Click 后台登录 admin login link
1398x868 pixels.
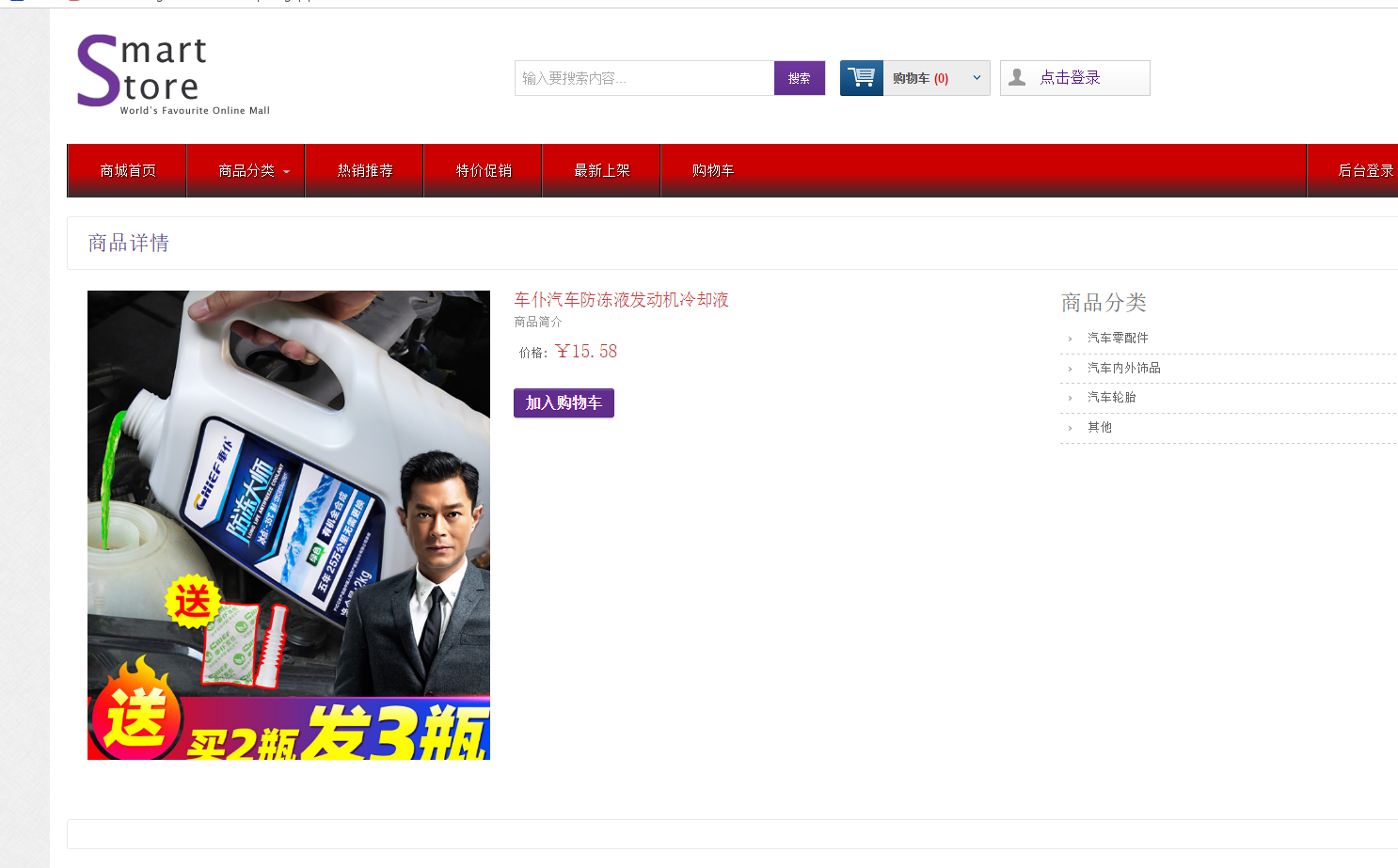point(1365,170)
